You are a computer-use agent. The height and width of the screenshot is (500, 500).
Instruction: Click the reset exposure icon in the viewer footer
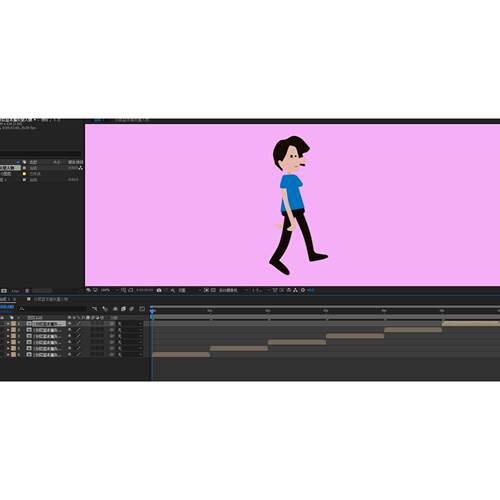click(303, 290)
